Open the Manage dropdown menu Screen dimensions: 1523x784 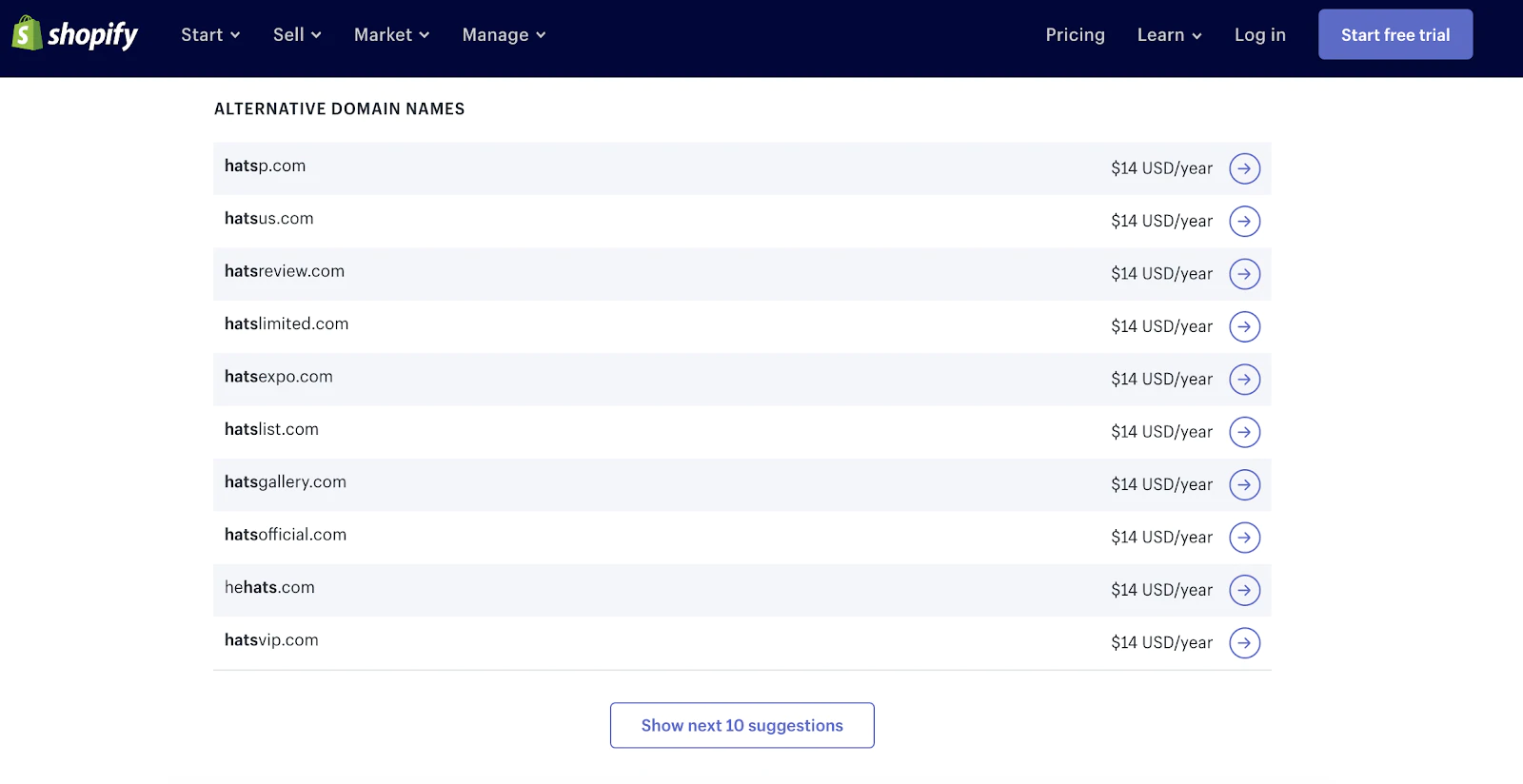(x=504, y=35)
